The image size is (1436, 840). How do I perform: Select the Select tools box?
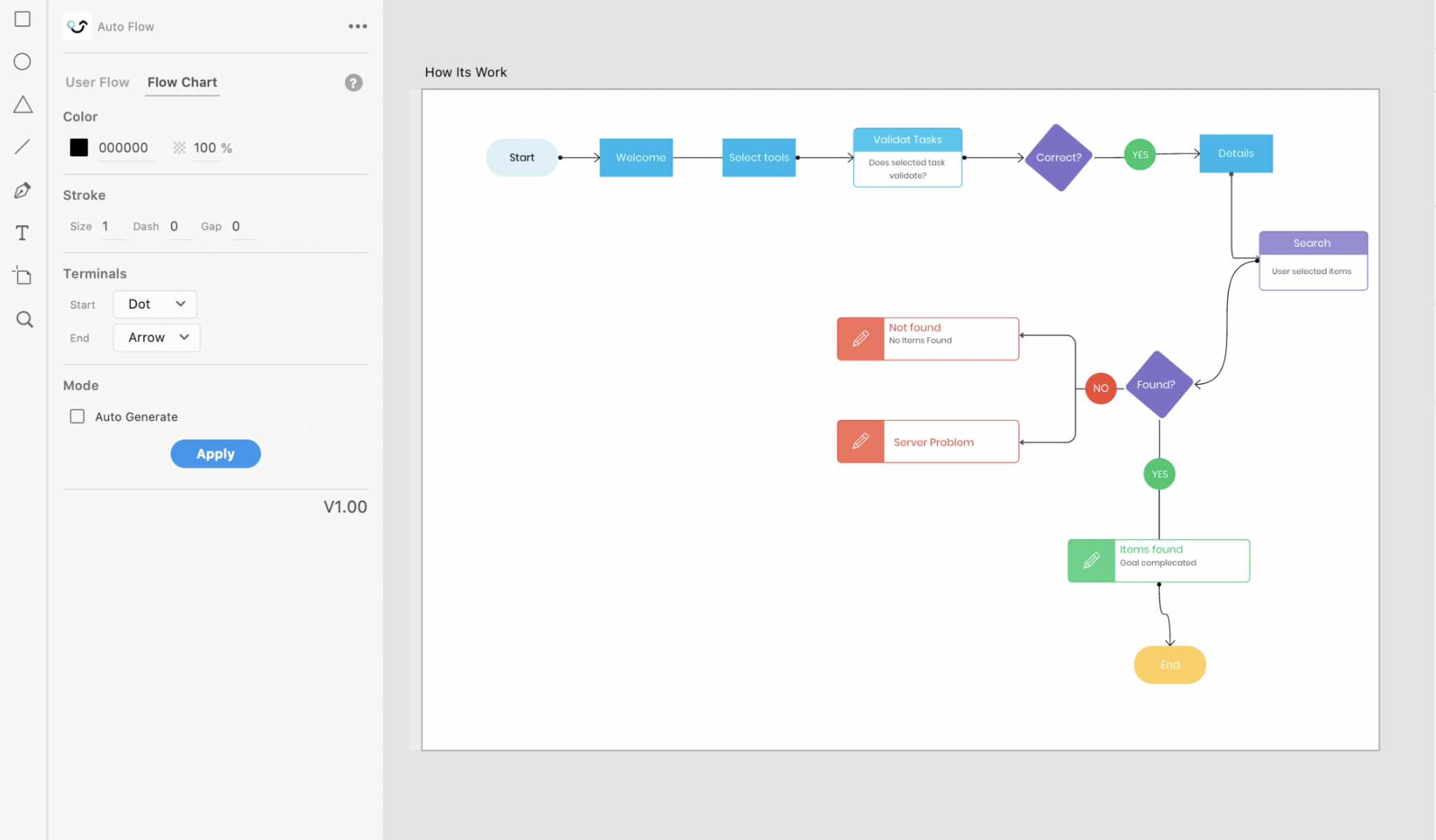point(759,157)
